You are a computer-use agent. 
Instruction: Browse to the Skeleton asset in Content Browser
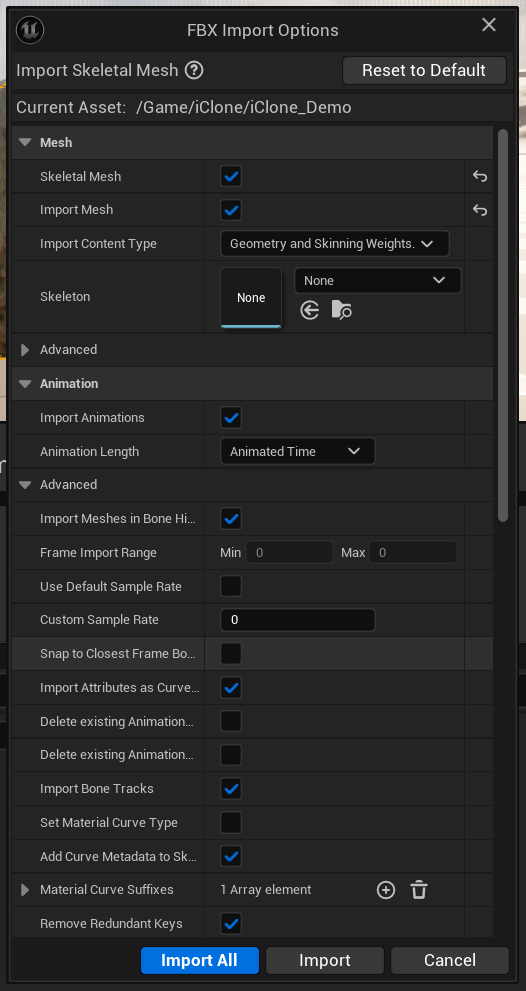pos(341,310)
